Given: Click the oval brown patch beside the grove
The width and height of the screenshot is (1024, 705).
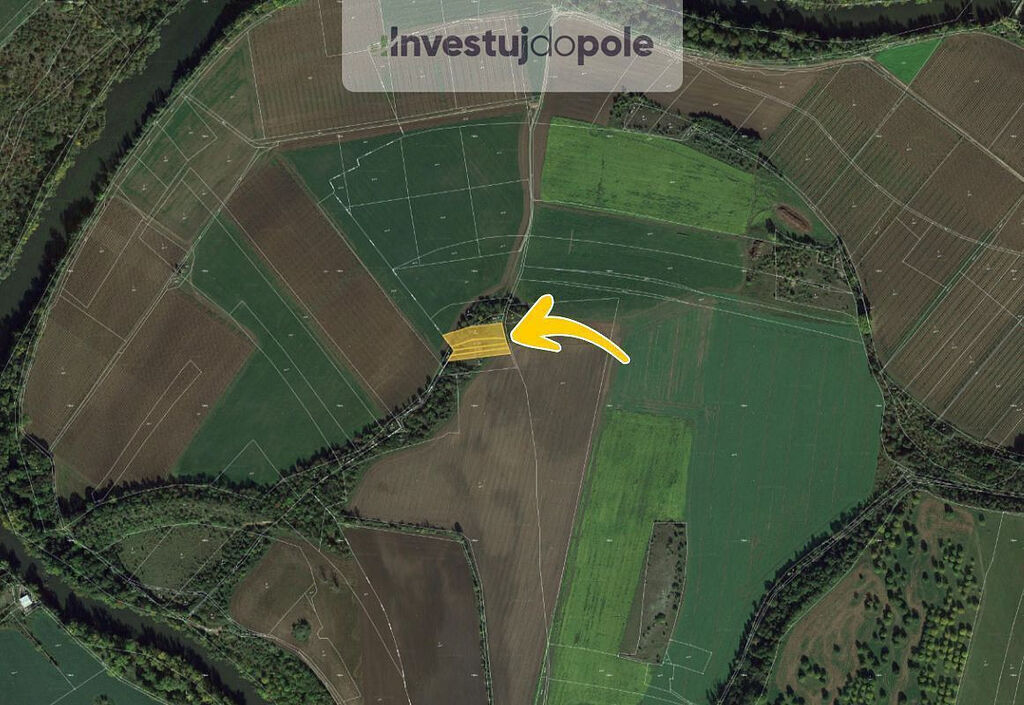Looking at the screenshot, I should coord(793,217).
